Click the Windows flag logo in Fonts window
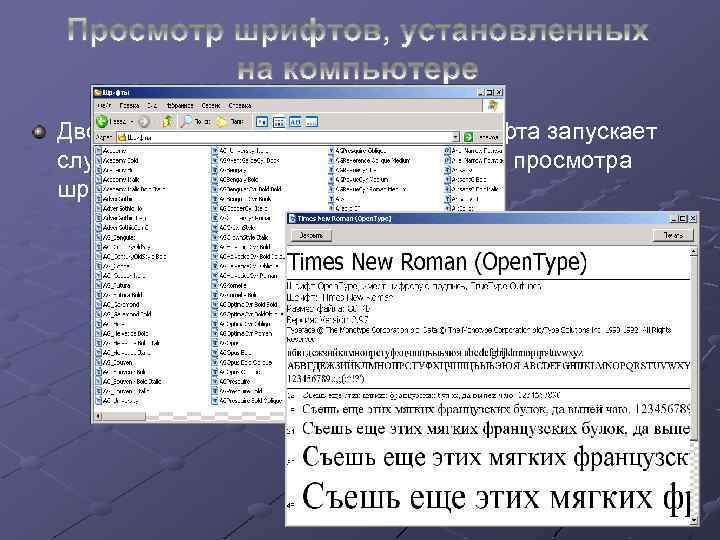 pos(493,106)
